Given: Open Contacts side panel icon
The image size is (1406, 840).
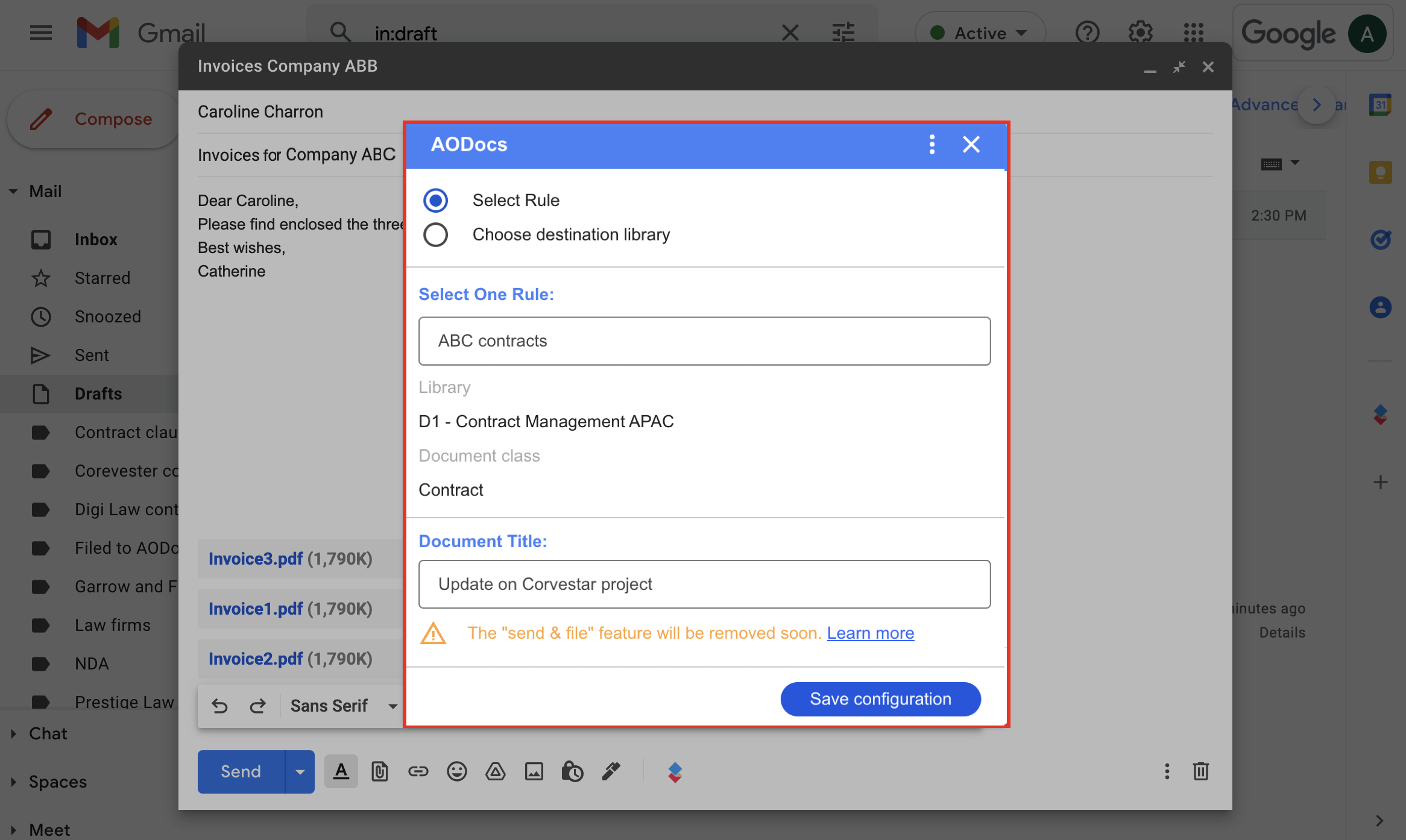Looking at the screenshot, I should 1380,307.
